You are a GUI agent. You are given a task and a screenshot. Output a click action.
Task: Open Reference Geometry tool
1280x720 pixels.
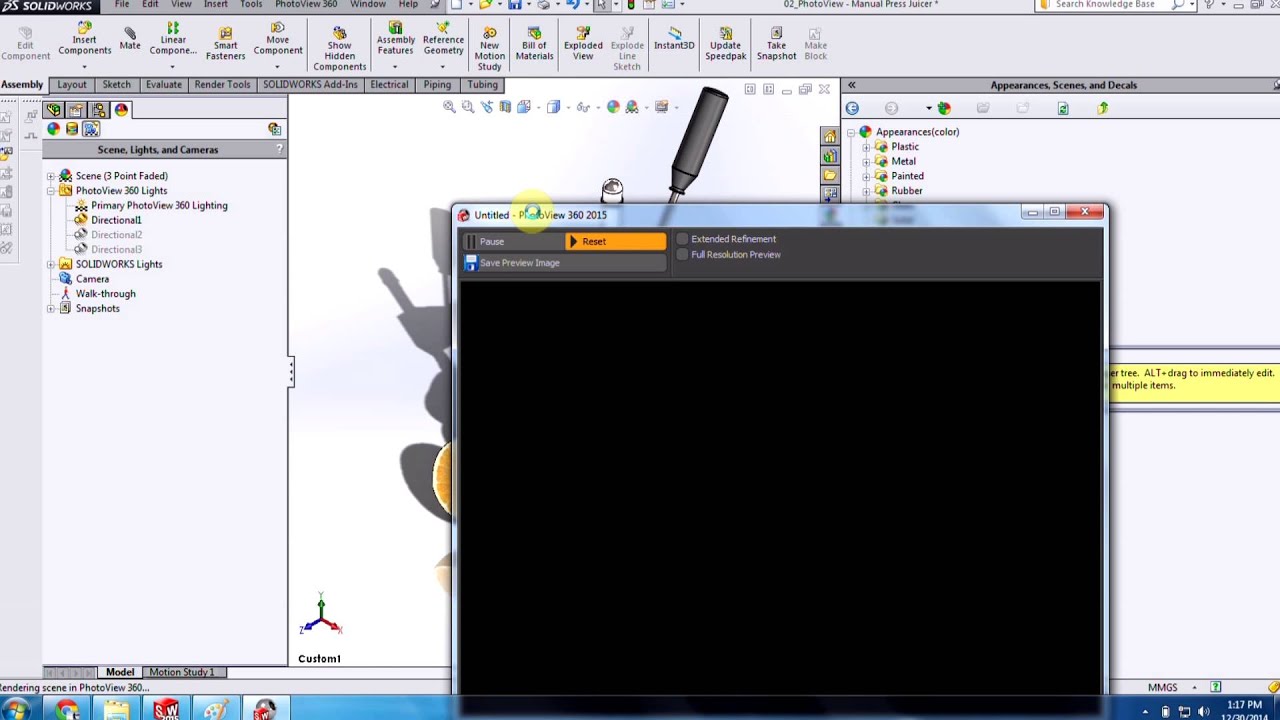click(x=443, y=40)
